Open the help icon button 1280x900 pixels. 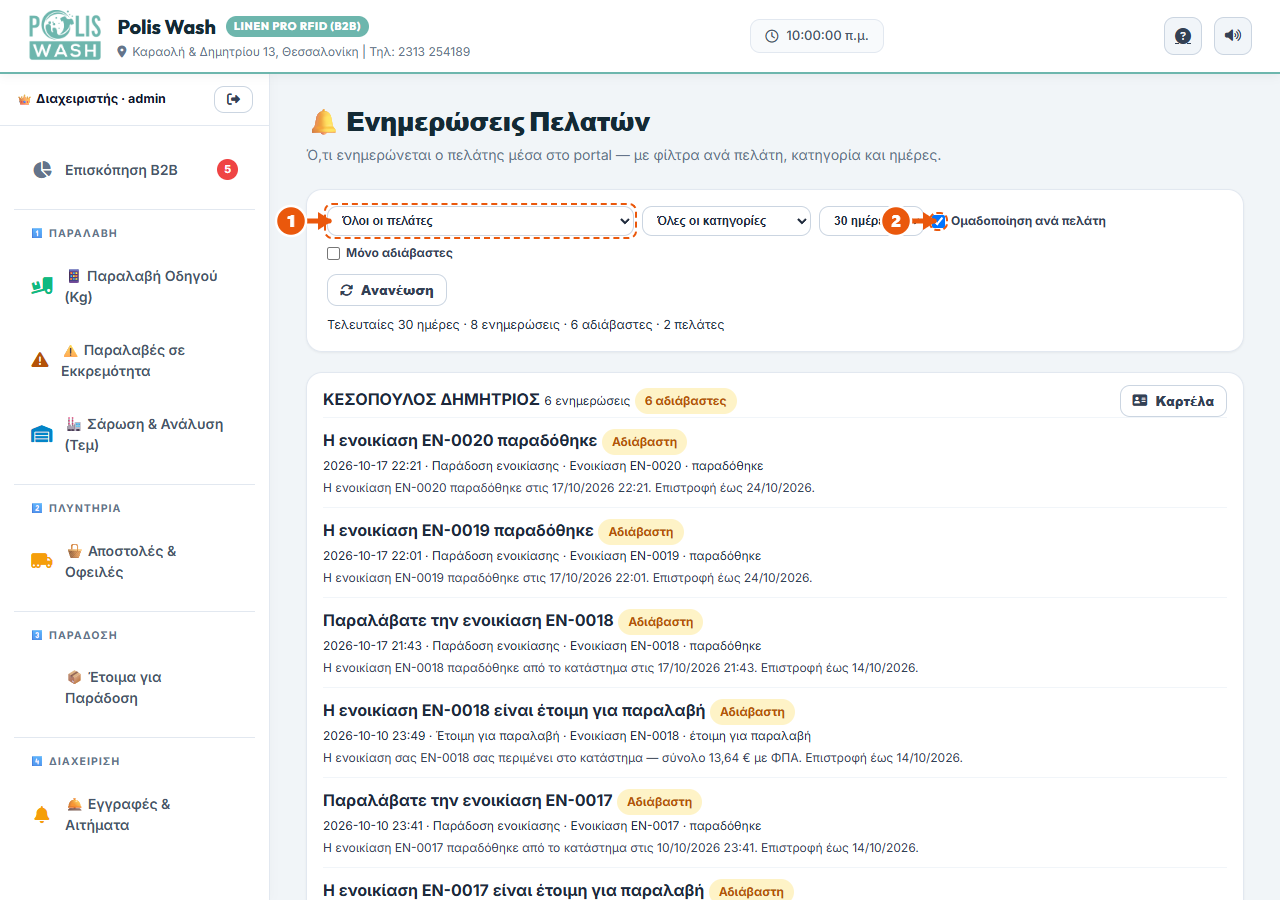pyautogui.click(x=1183, y=36)
